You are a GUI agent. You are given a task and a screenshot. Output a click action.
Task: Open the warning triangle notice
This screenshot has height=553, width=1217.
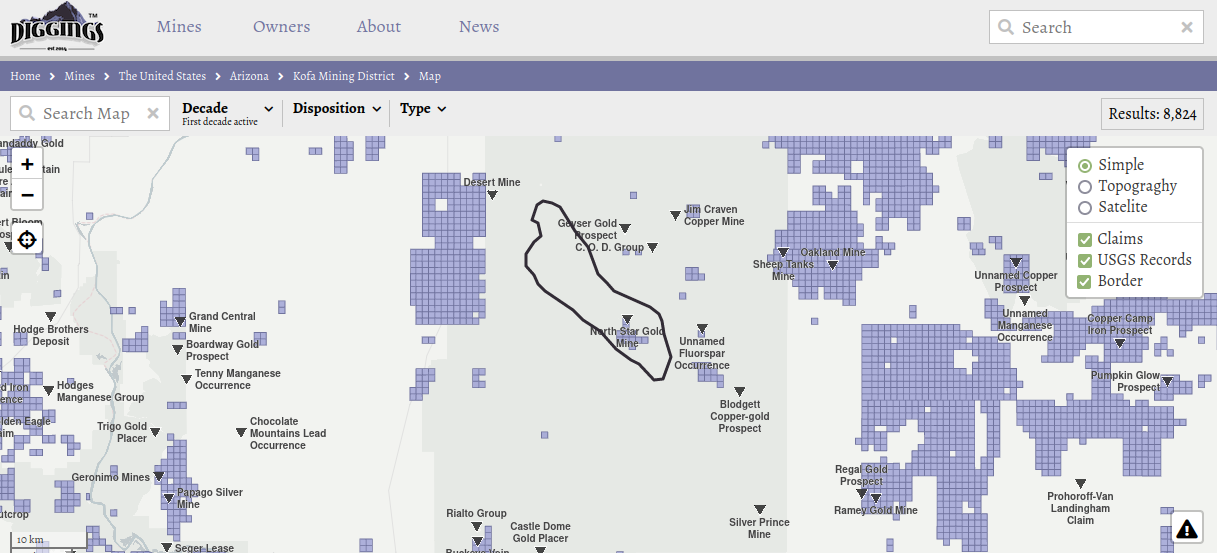point(1187,528)
